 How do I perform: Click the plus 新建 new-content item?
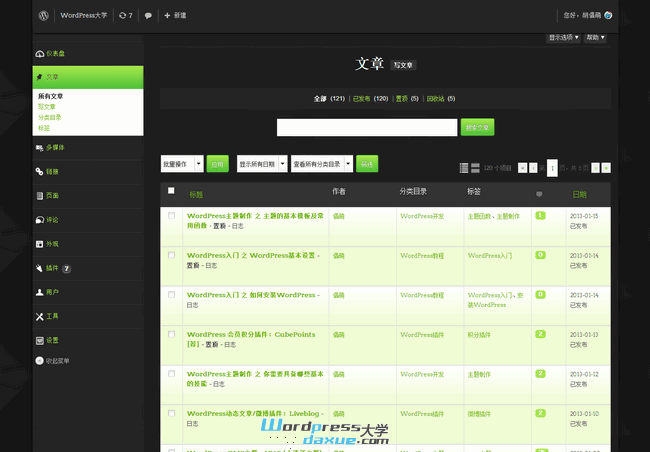tap(175, 16)
